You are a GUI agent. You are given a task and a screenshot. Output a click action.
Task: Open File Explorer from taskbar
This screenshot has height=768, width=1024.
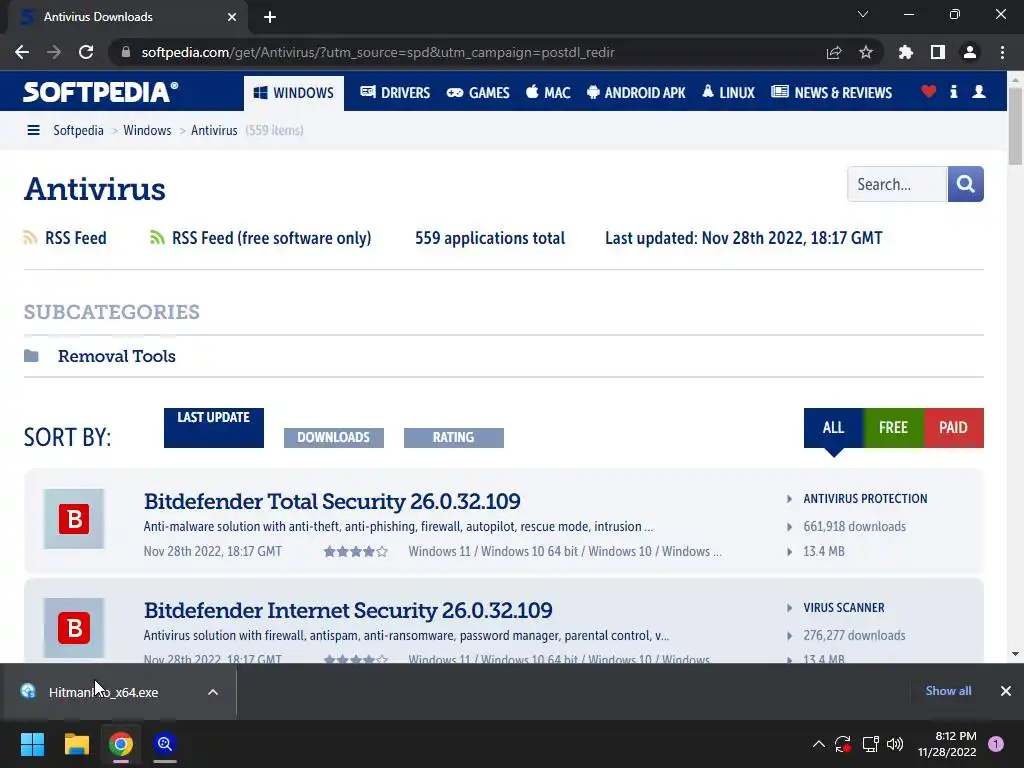[x=76, y=744]
